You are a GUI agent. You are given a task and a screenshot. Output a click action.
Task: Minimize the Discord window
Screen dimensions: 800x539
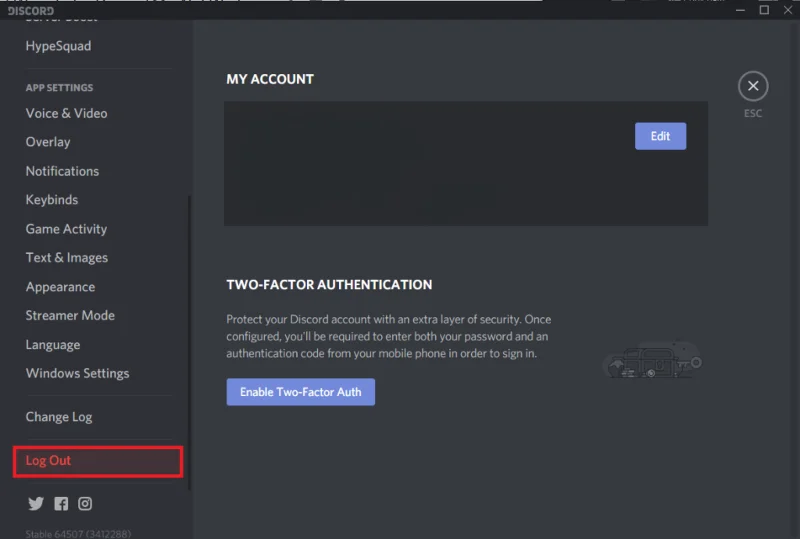(x=740, y=10)
